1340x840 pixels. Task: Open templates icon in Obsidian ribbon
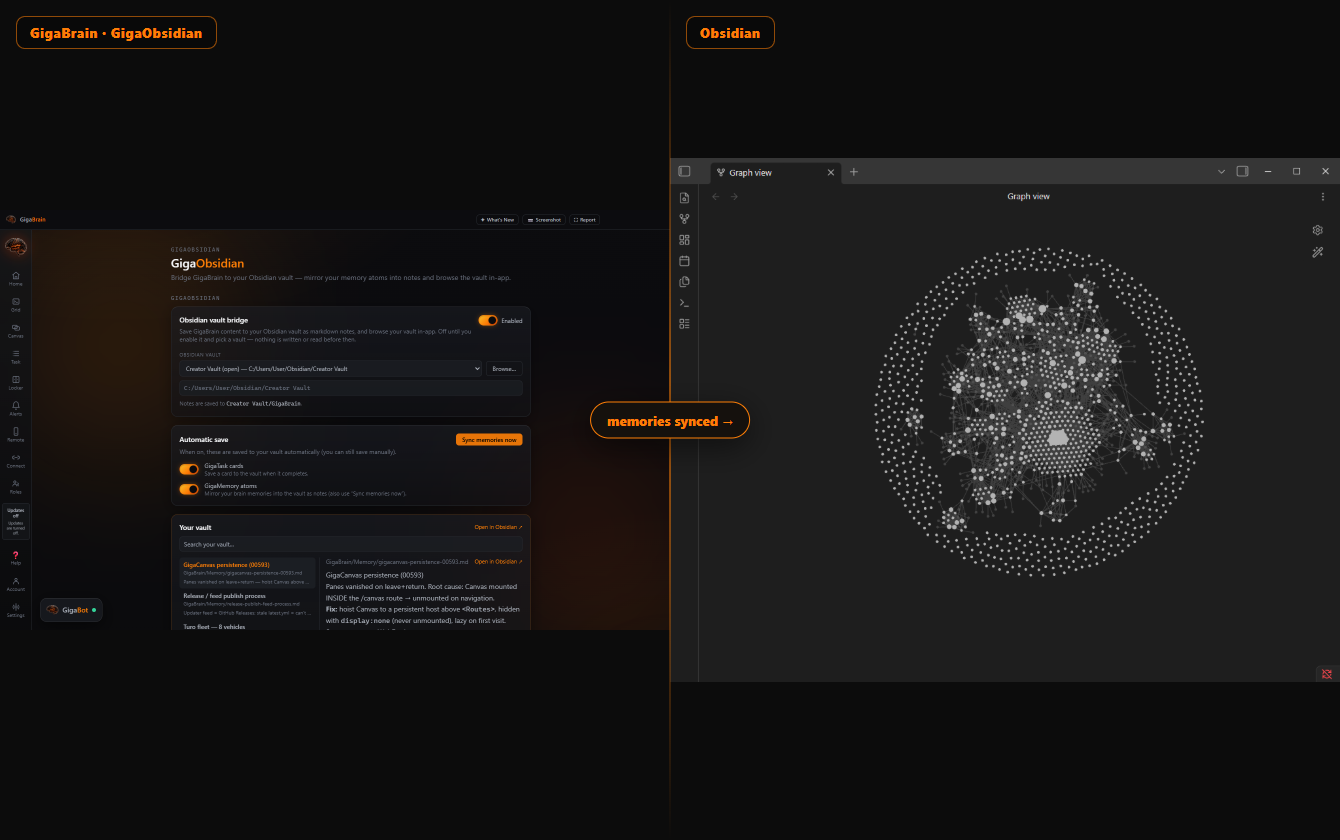coord(684,282)
